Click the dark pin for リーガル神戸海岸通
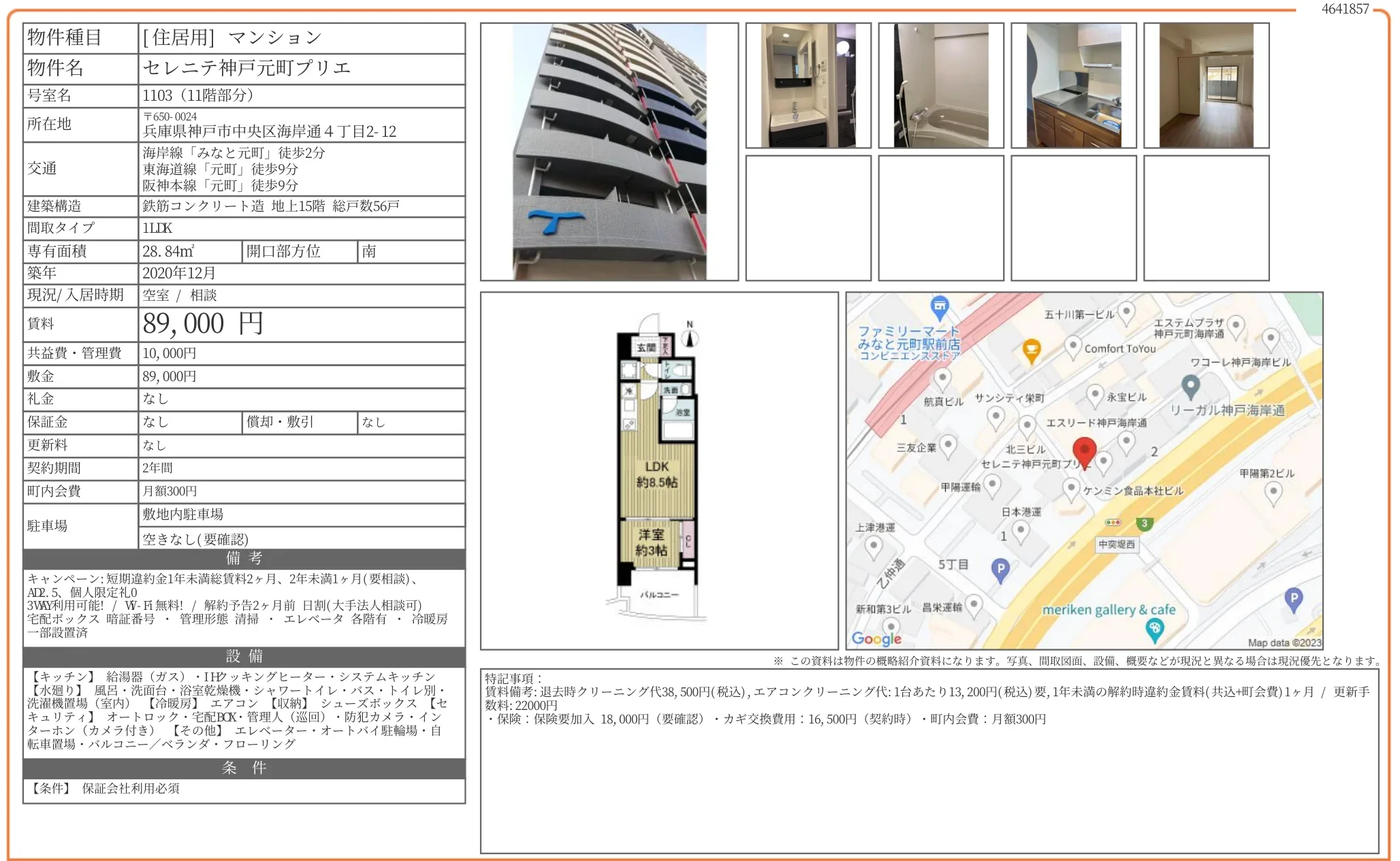Viewport: 1400px width, 861px height. (x=1190, y=385)
